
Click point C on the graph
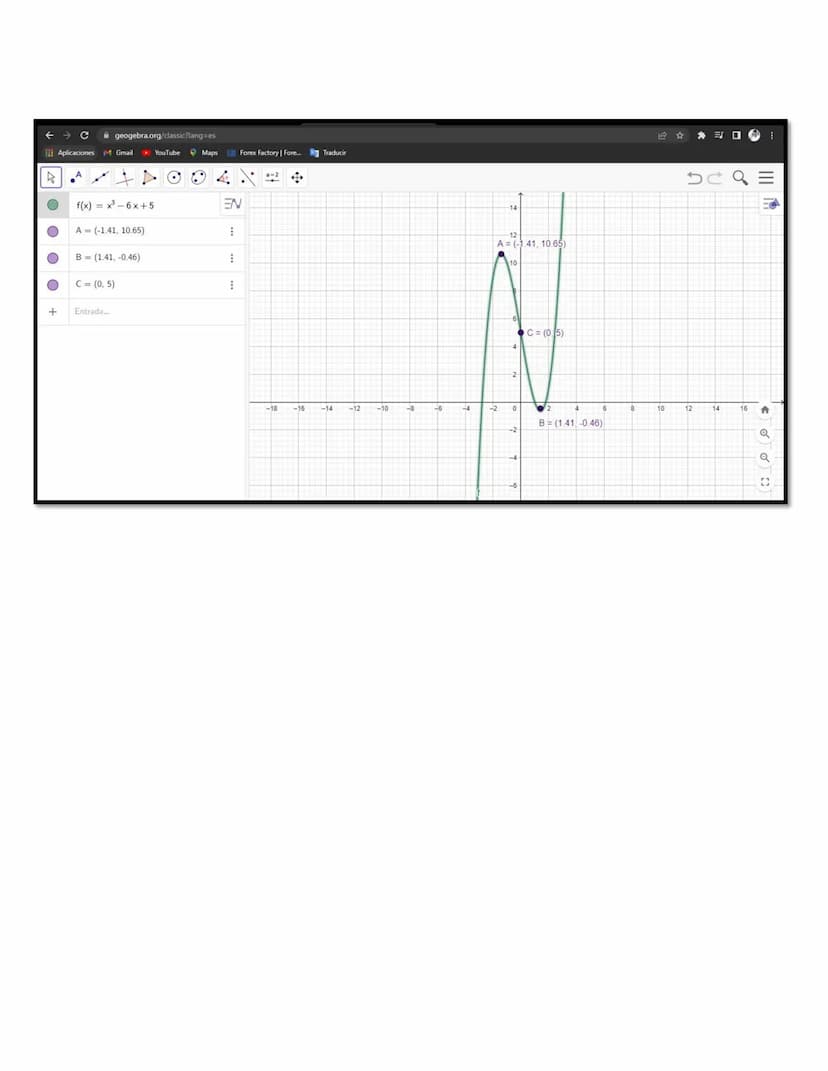521,333
